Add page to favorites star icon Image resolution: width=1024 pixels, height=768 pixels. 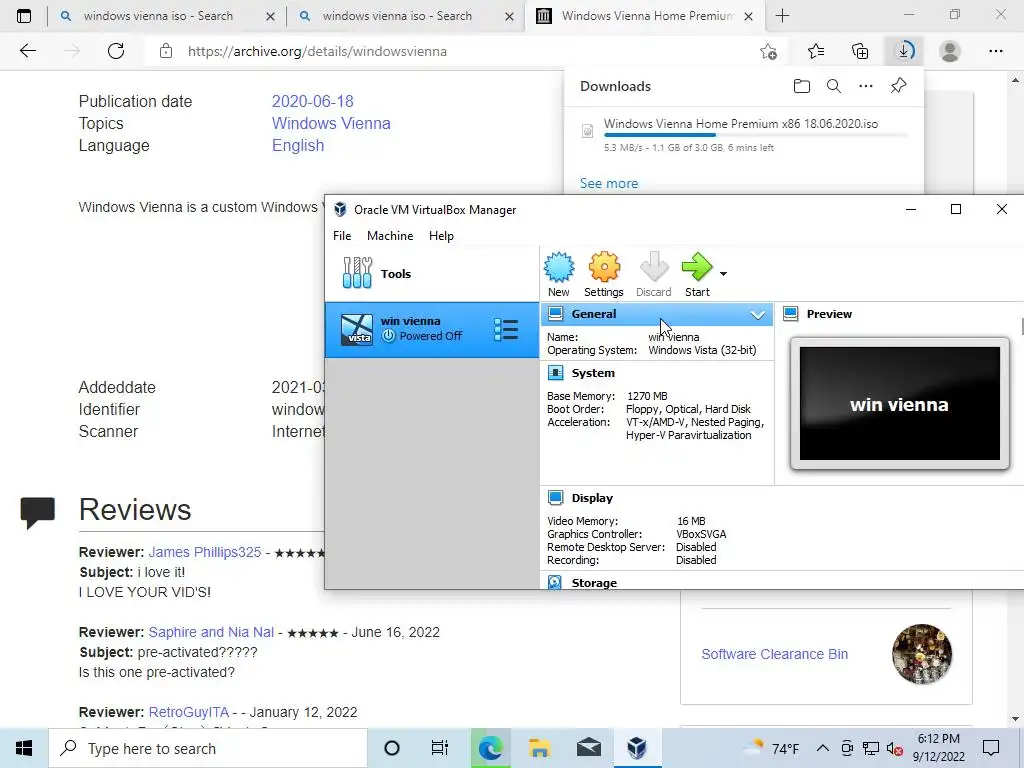click(x=769, y=51)
